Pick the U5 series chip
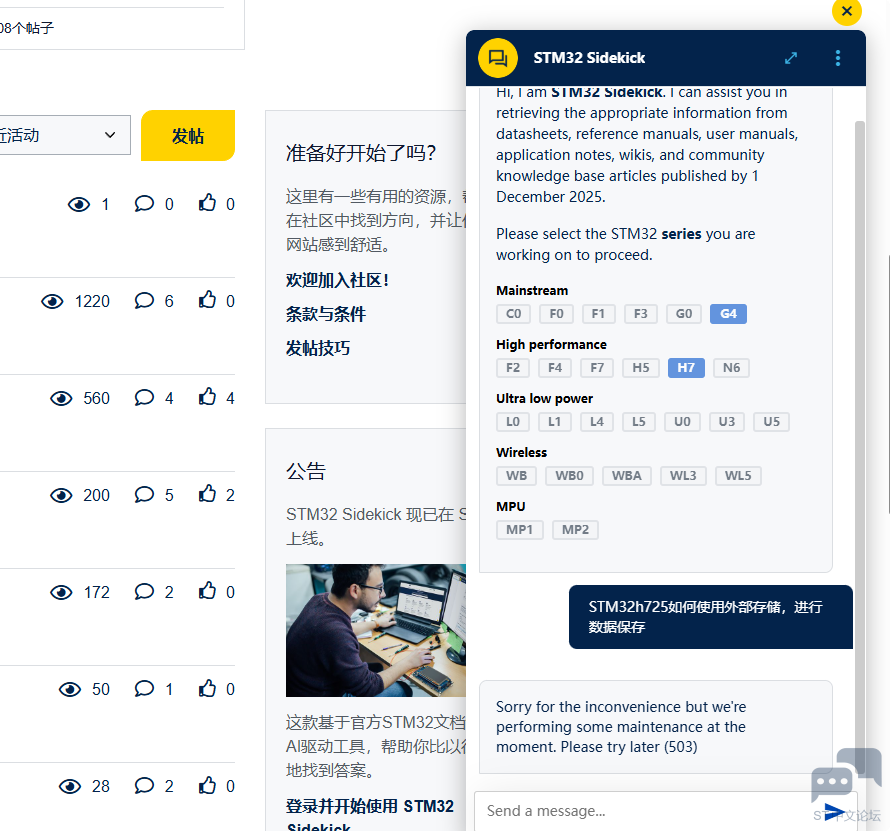 pyautogui.click(x=771, y=422)
